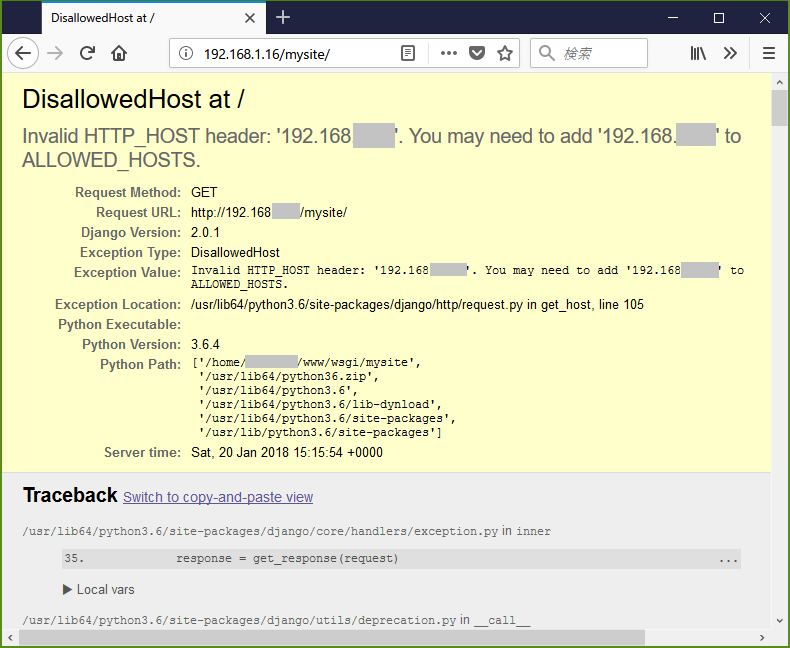Toggle reader view in address bar
Viewport: 790px width, 648px height.
pos(408,53)
